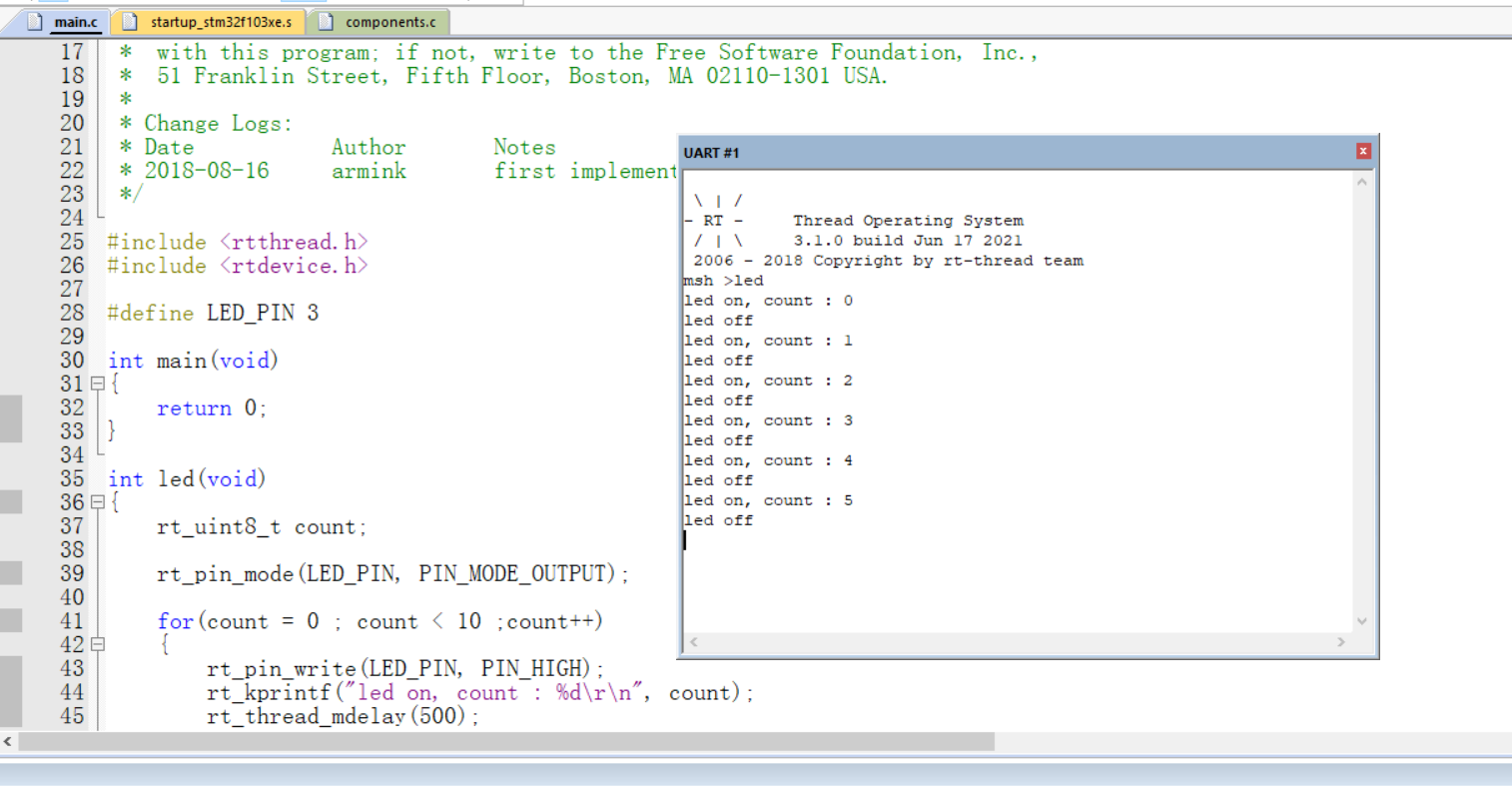Toggle the gray marker beside line 43

[x=11, y=667]
